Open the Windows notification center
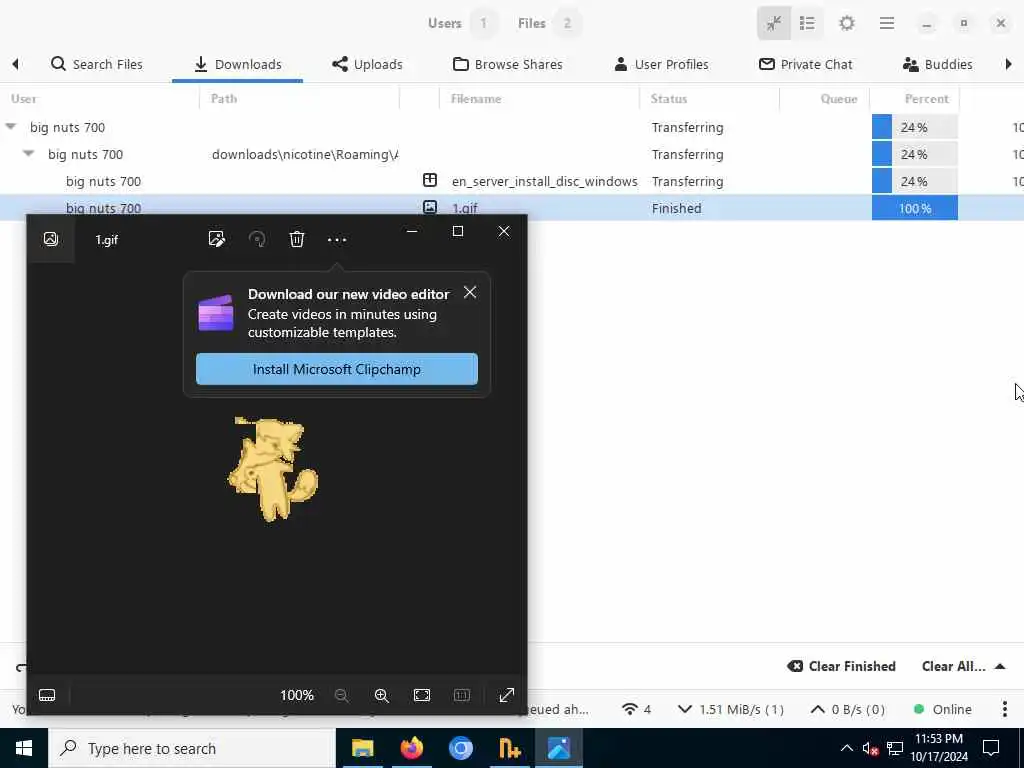Viewport: 1024px width, 768px height. [991, 748]
